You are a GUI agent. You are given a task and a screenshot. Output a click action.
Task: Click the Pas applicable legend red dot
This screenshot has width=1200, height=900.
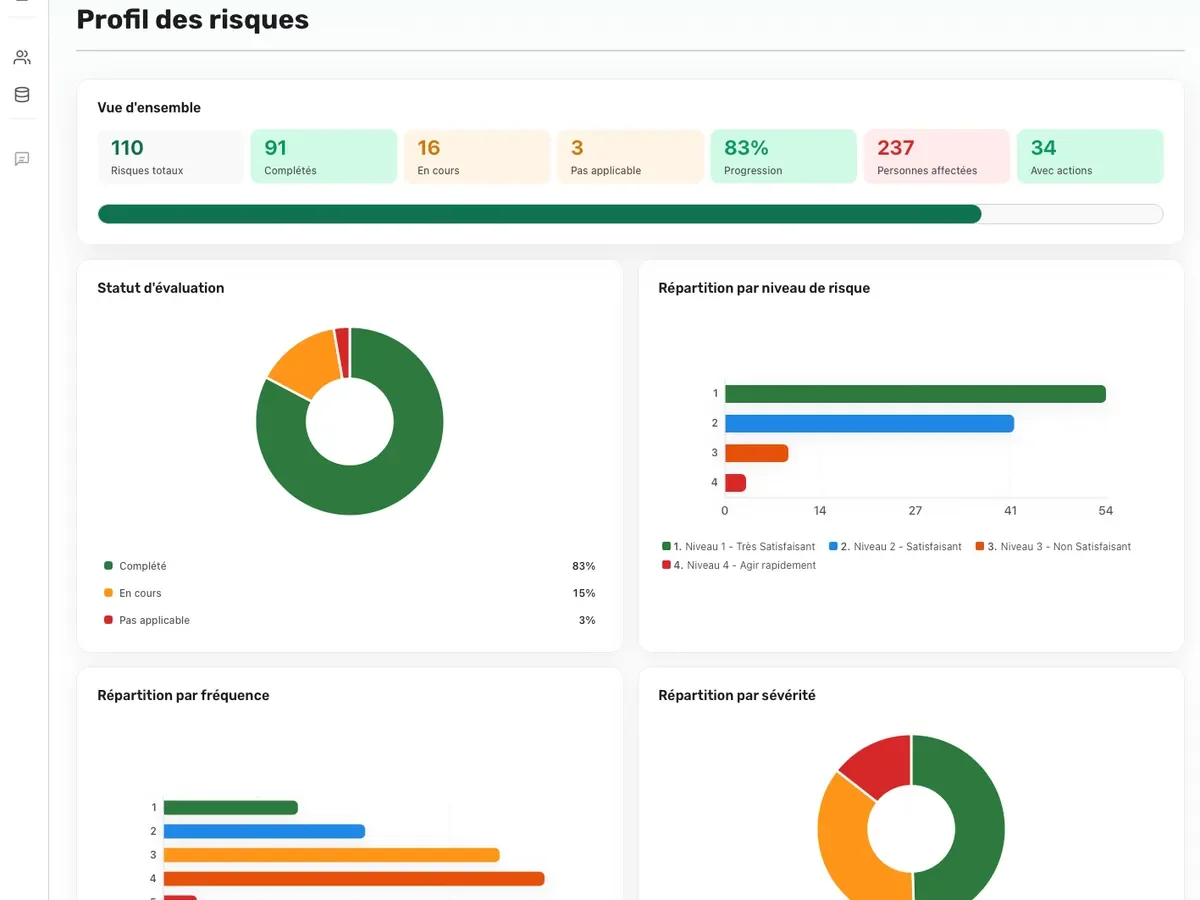click(x=108, y=620)
